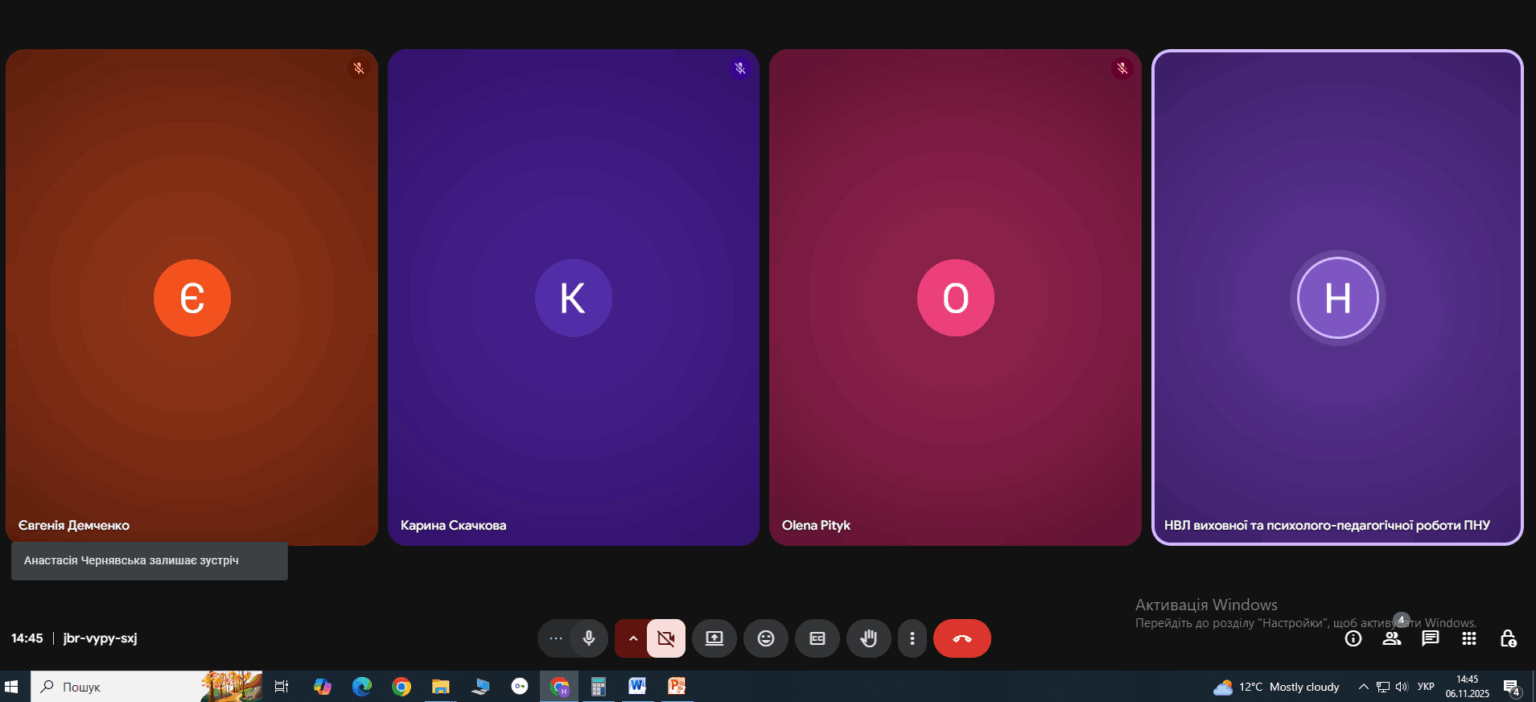The width and height of the screenshot is (1536, 702).
Task: Open the activities grid icon
Action: pyautogui.click(x=1469, y=638)
